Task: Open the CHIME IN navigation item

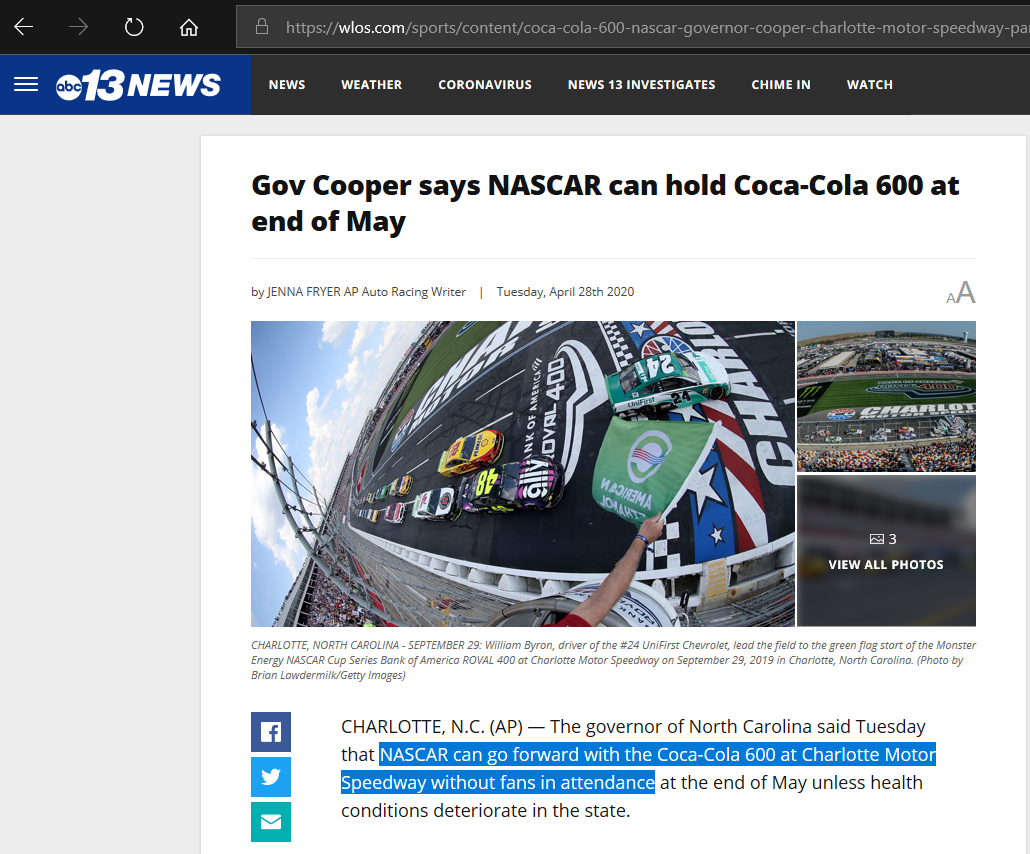Action: (781, 85)
